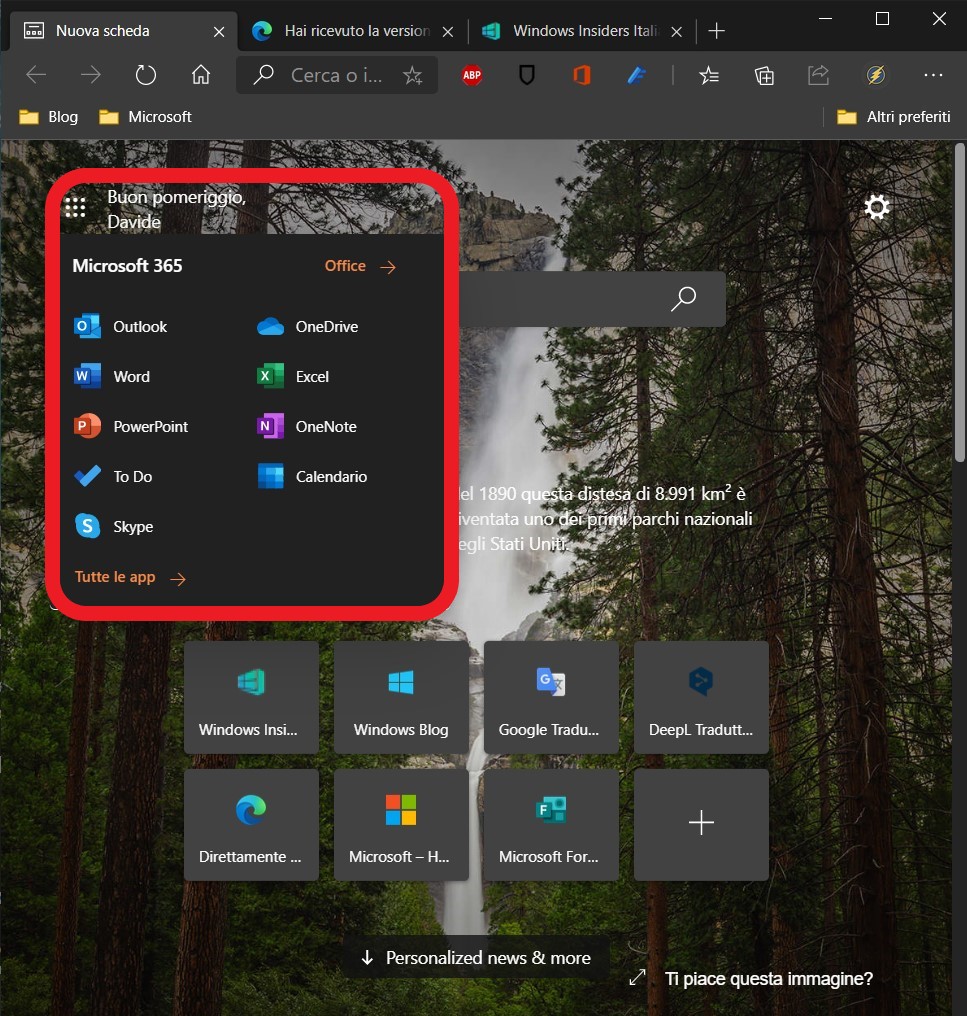
Task: Open the Microsoft Forms quick link tile
Action: [551, 825]
